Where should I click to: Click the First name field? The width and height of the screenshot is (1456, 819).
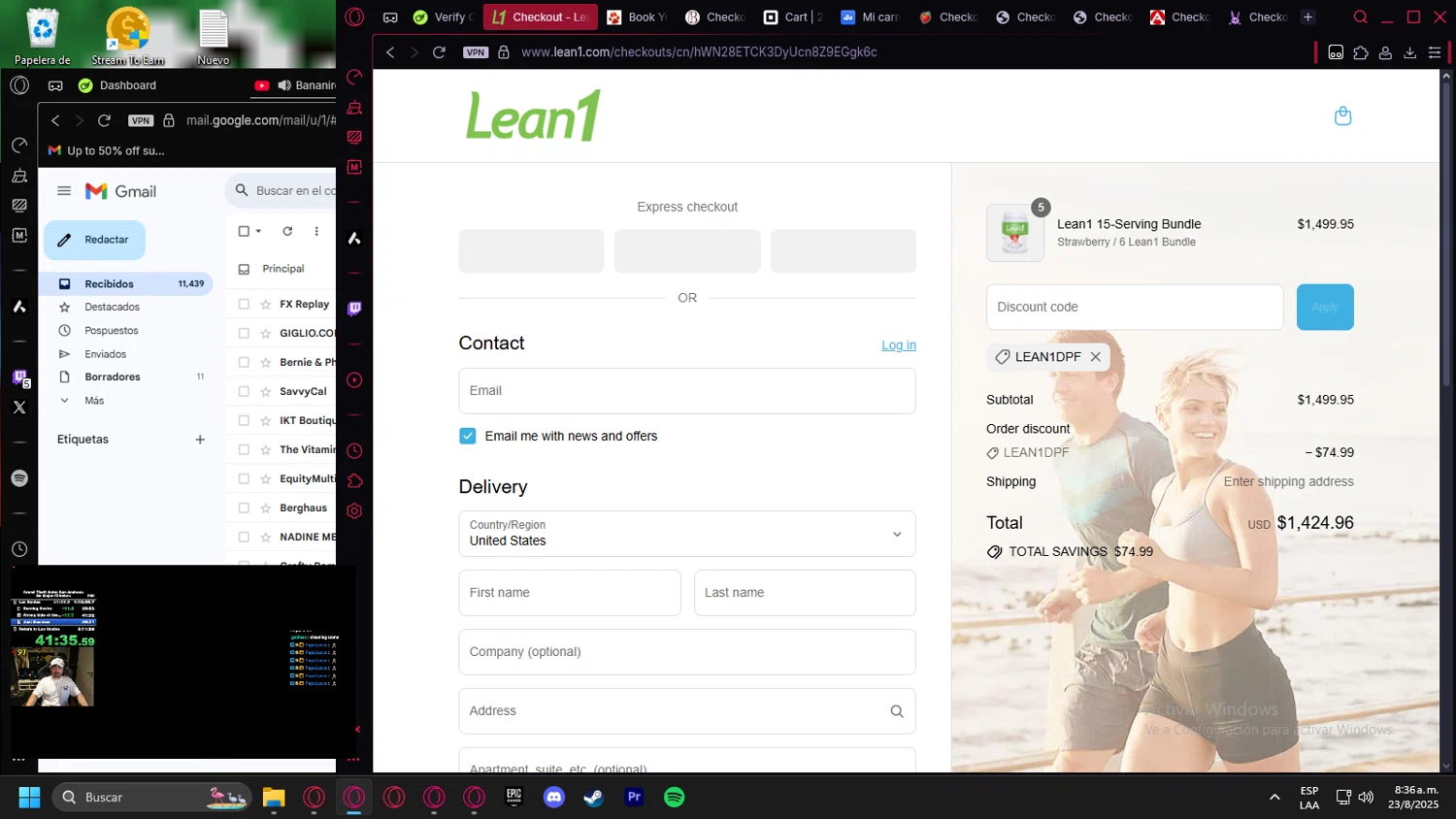point(570,593)
